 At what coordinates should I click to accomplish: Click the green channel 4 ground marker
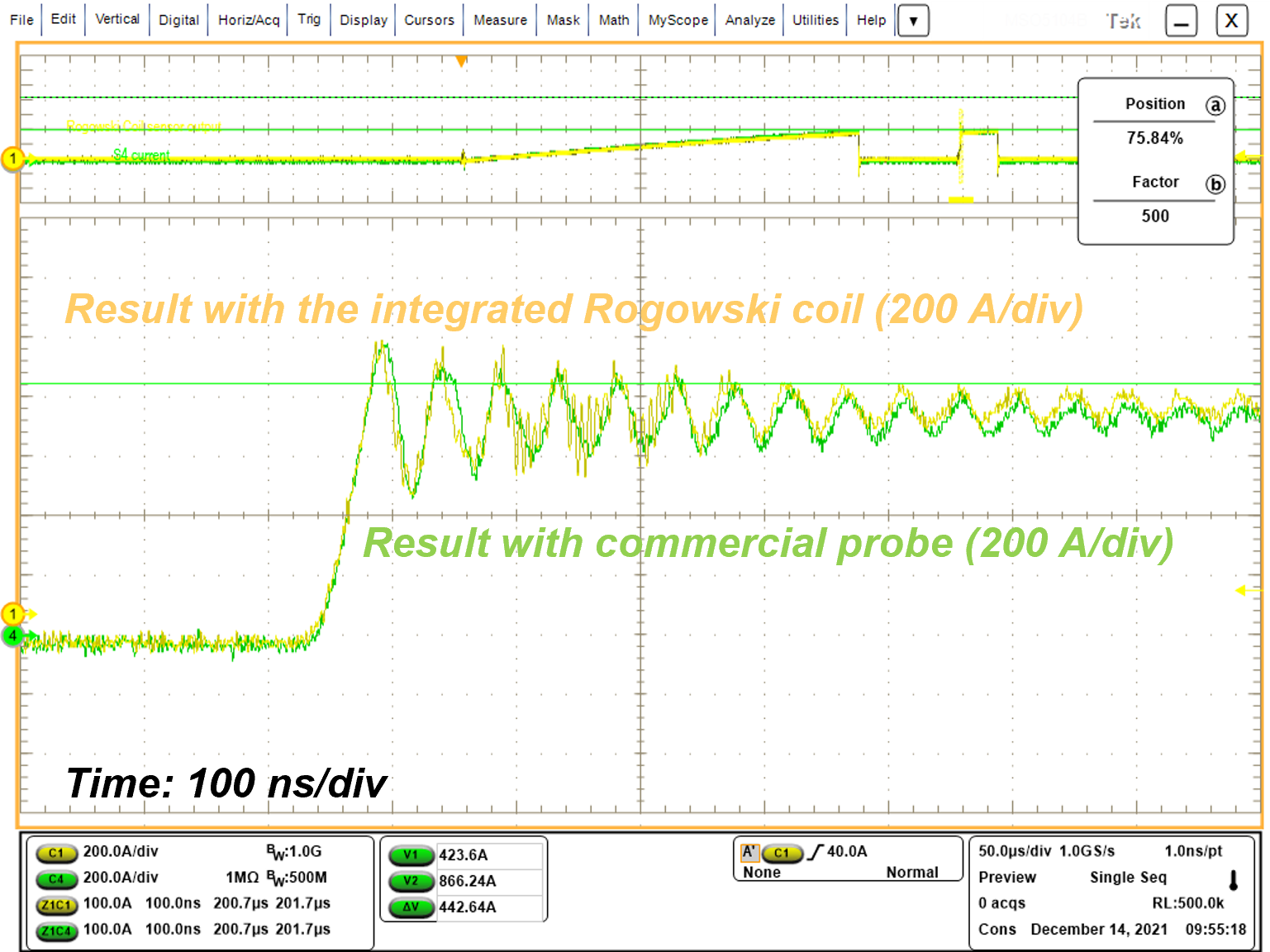pos(13,635)
